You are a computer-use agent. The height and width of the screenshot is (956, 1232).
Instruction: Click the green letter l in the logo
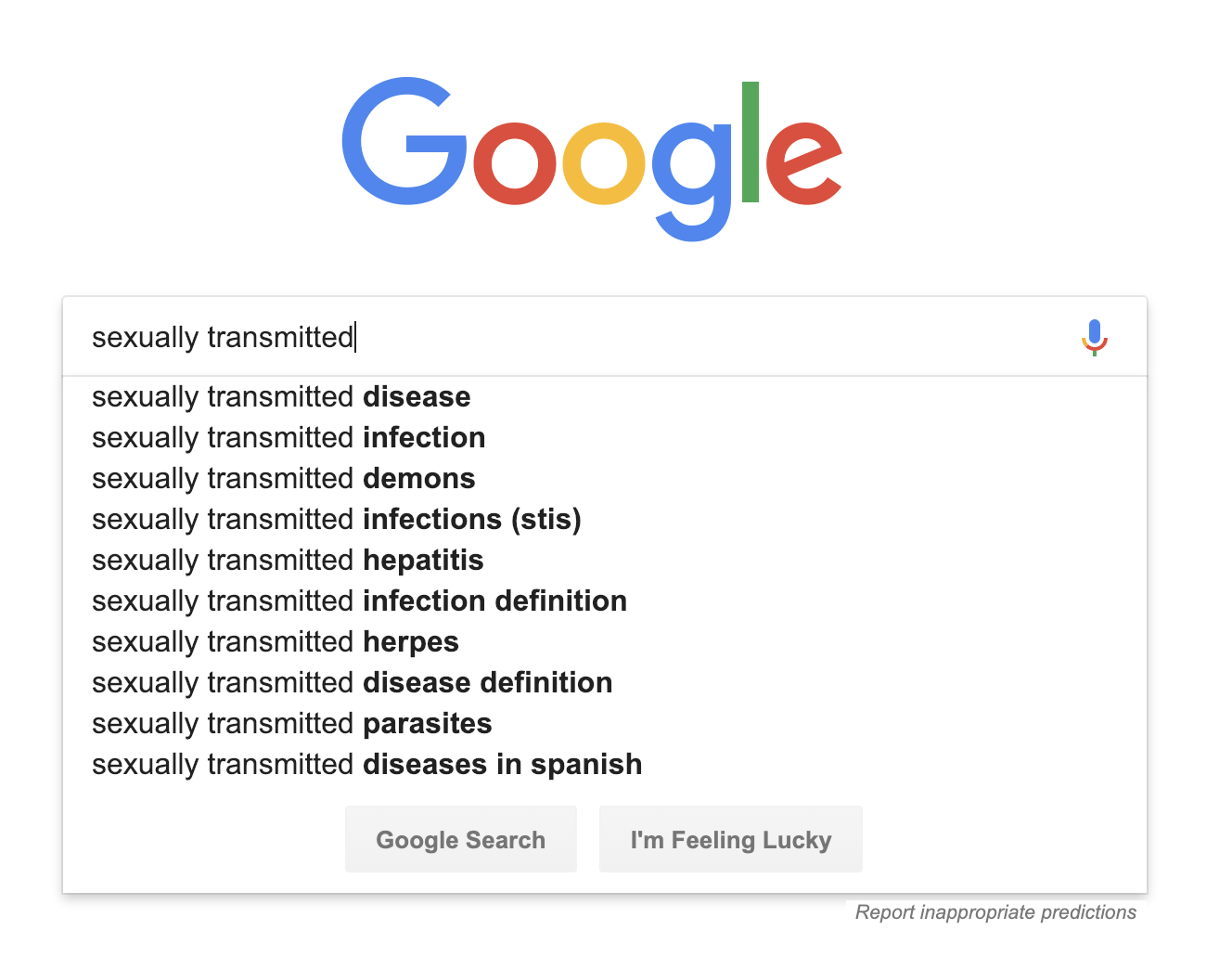[751, 142]
